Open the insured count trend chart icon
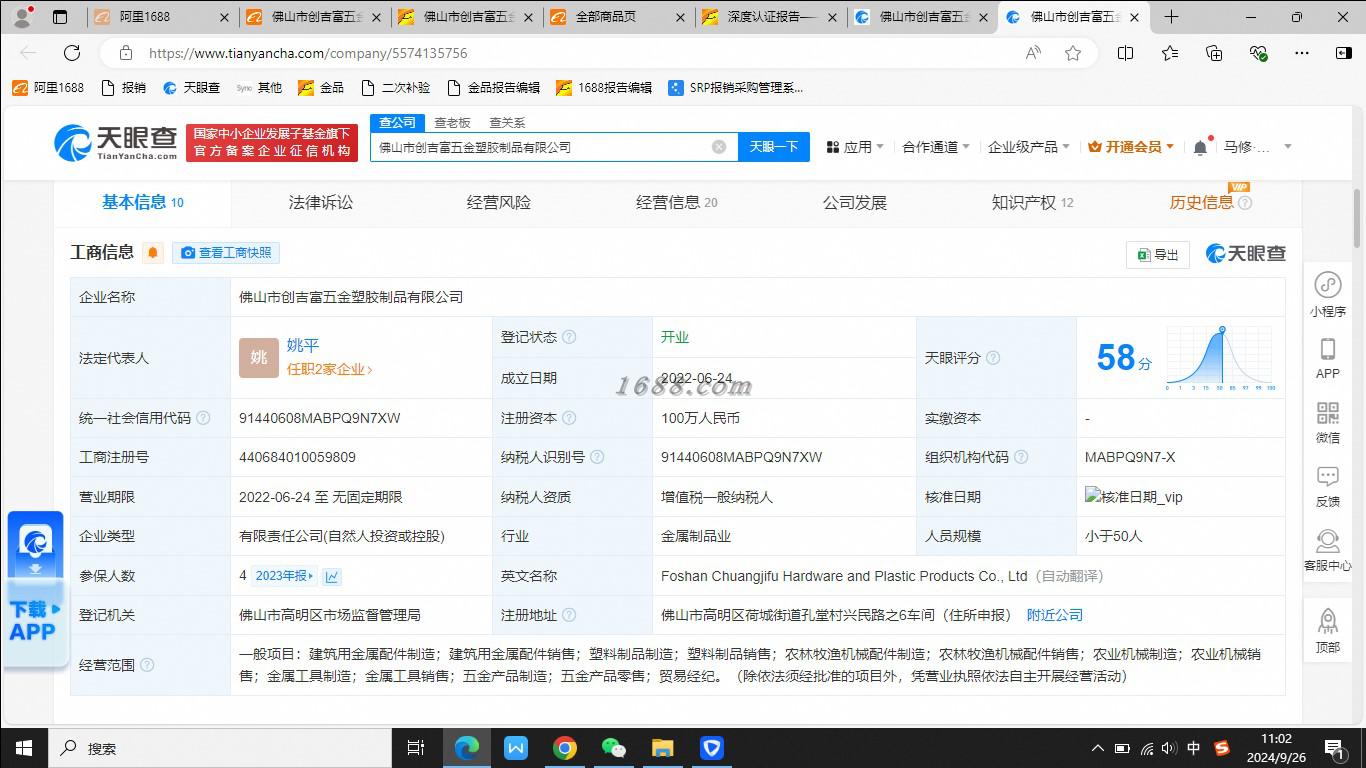Screen dimensions: 1366x768 click(332, 576)
